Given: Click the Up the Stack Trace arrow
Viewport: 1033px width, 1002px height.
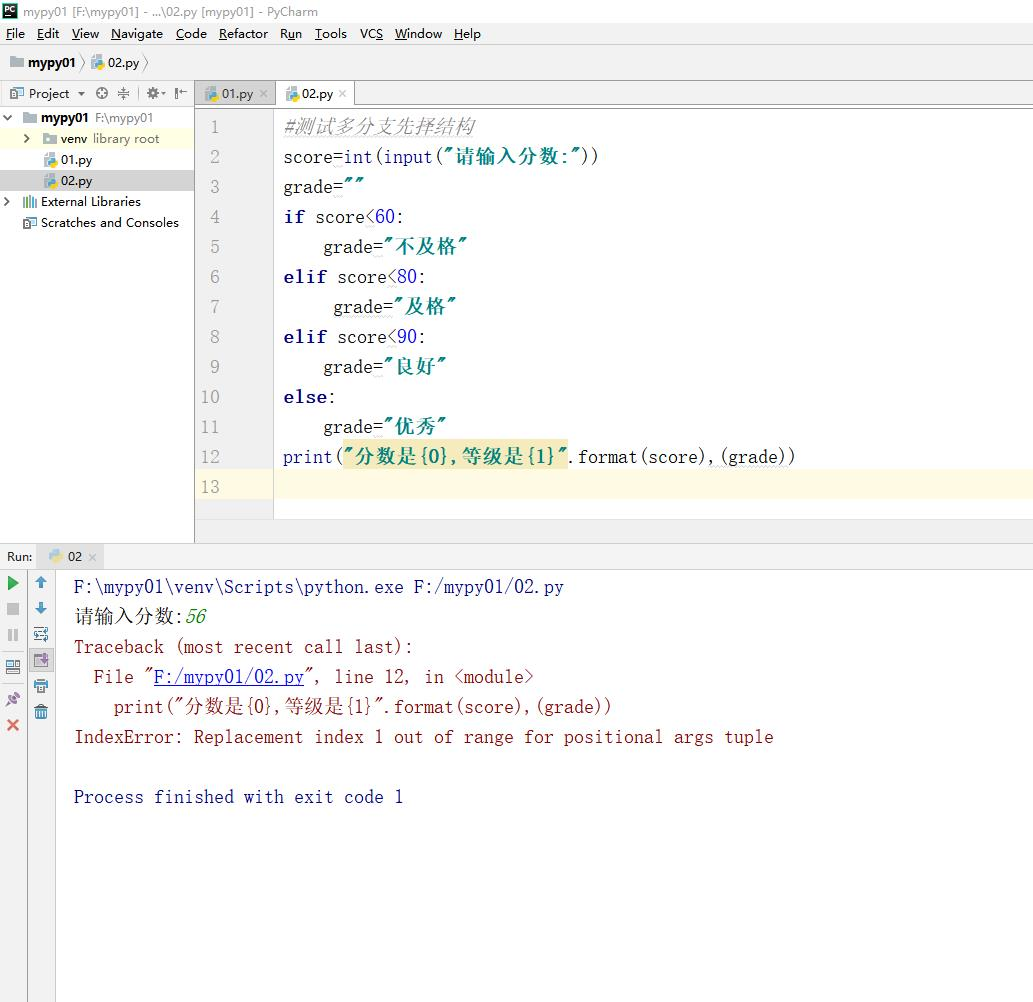Looking at the screenshot, I should (41, 582).
